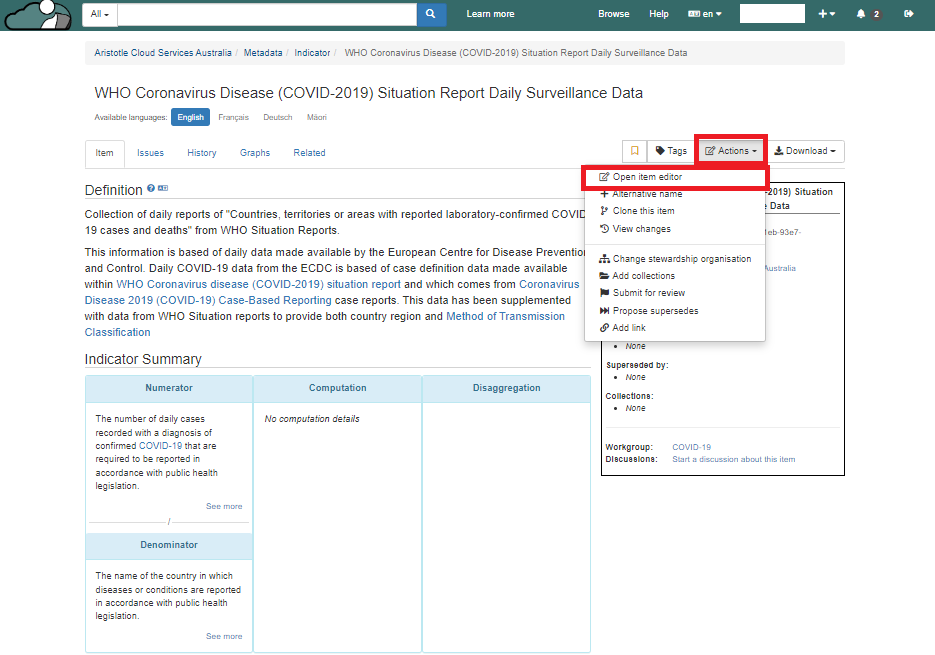The height and width of the screenshot is (655, 935).
Task: Expand the plus create menu
Action: 826,14
